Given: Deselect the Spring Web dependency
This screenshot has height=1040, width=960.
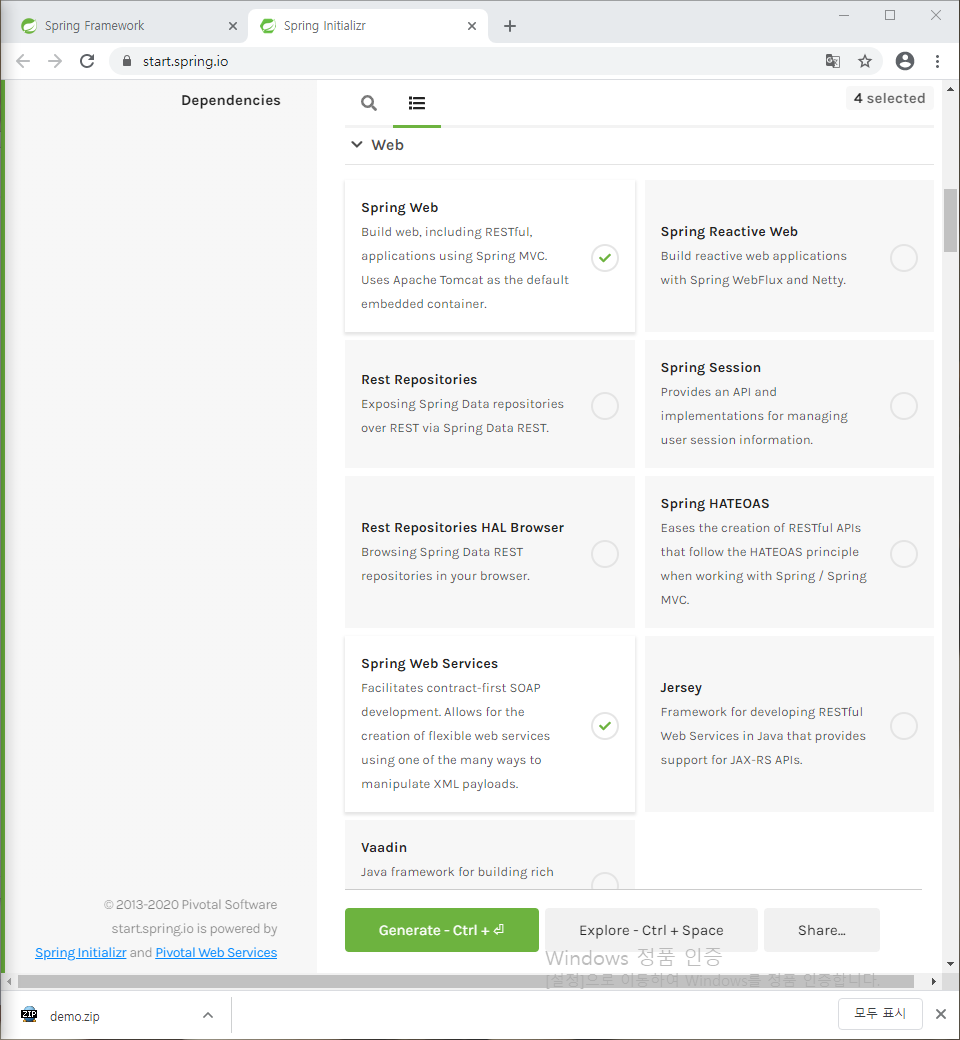Looking at the screenshot, I should (x=604, y=257).
